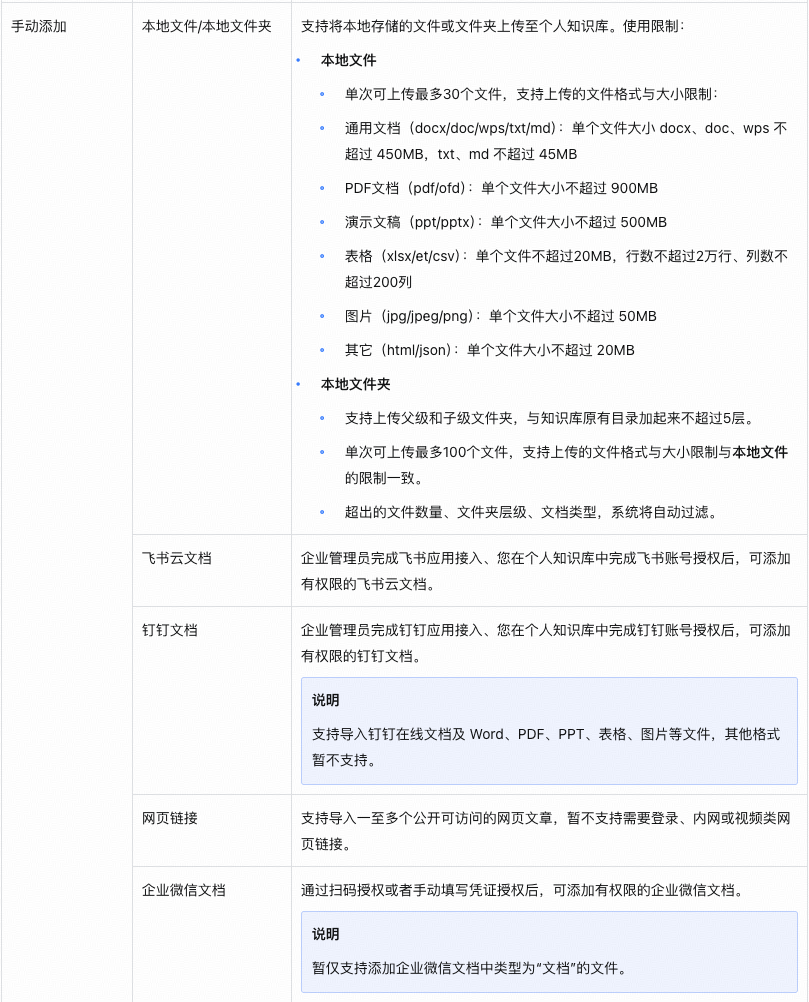Click the 网页链接 row label
Viewport: 809px width, 1002px height.
coord(169,819)
